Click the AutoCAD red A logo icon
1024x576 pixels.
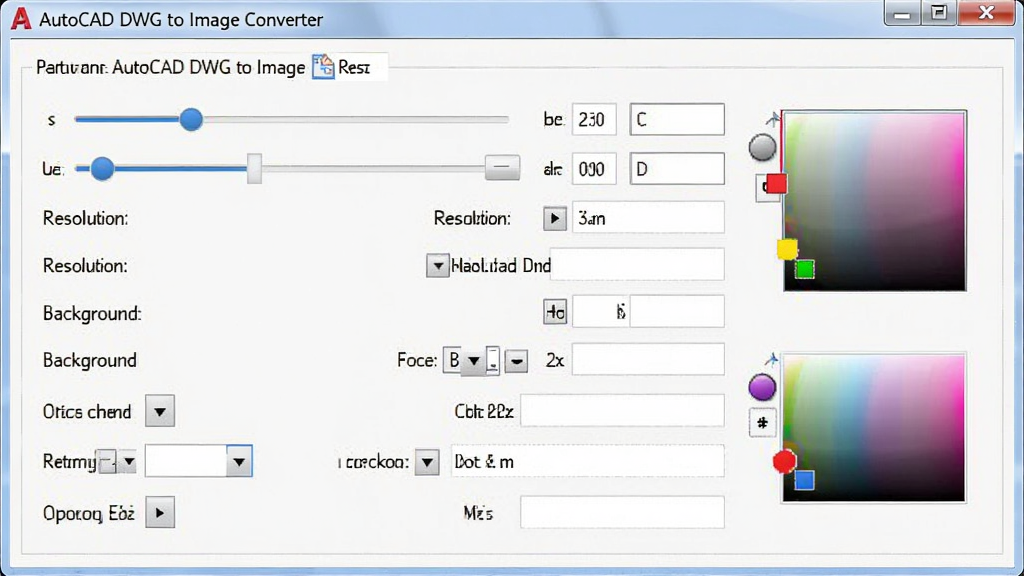[x=21, y=19]
